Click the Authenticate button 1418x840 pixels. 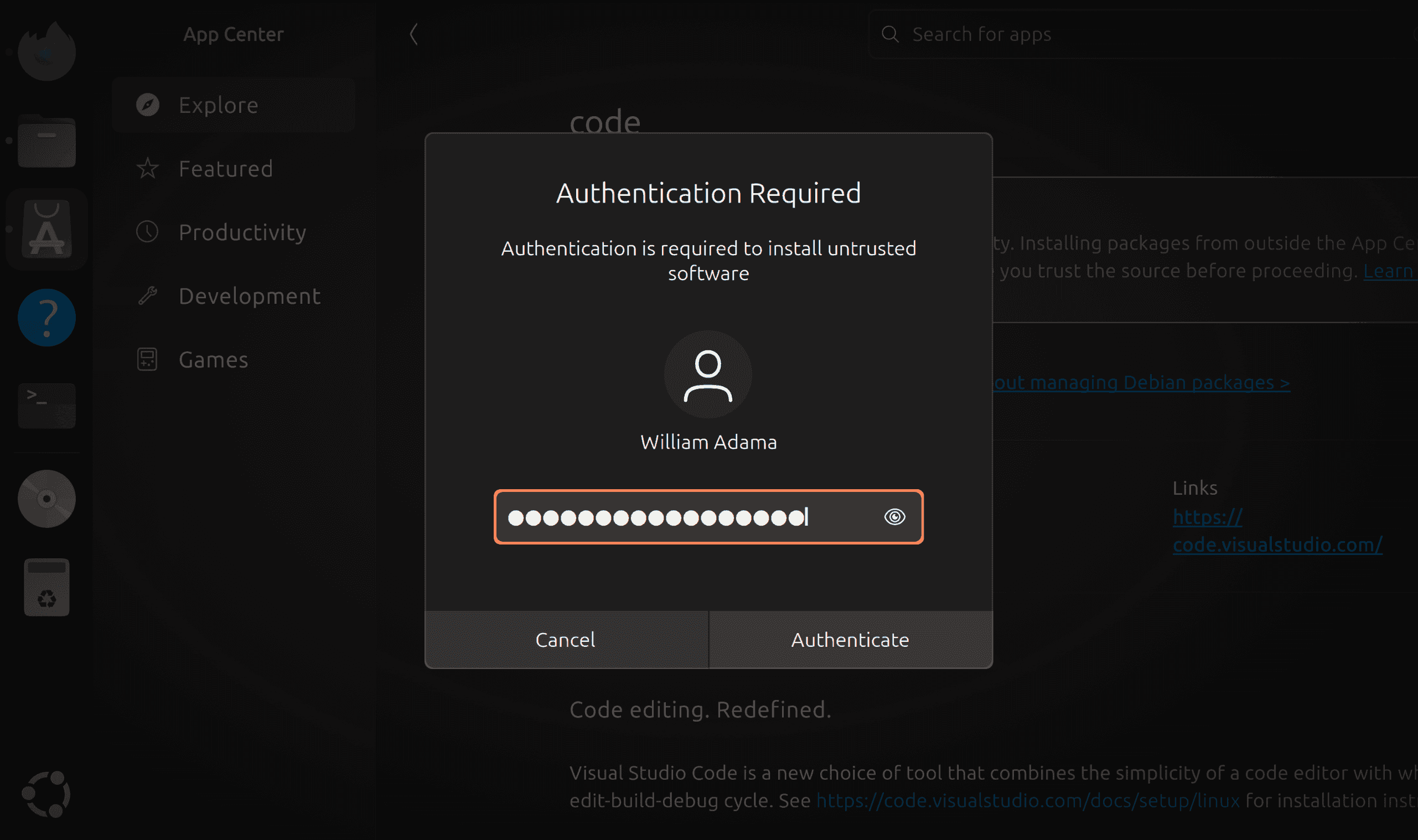pyautogui.click(x=850, y=640)
